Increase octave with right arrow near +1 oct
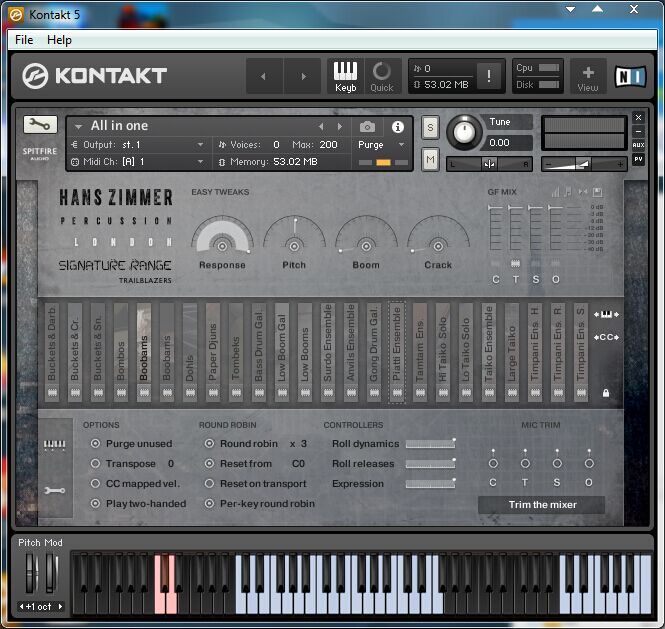This screenshot has height=629, width=665. tap(60, 607)
